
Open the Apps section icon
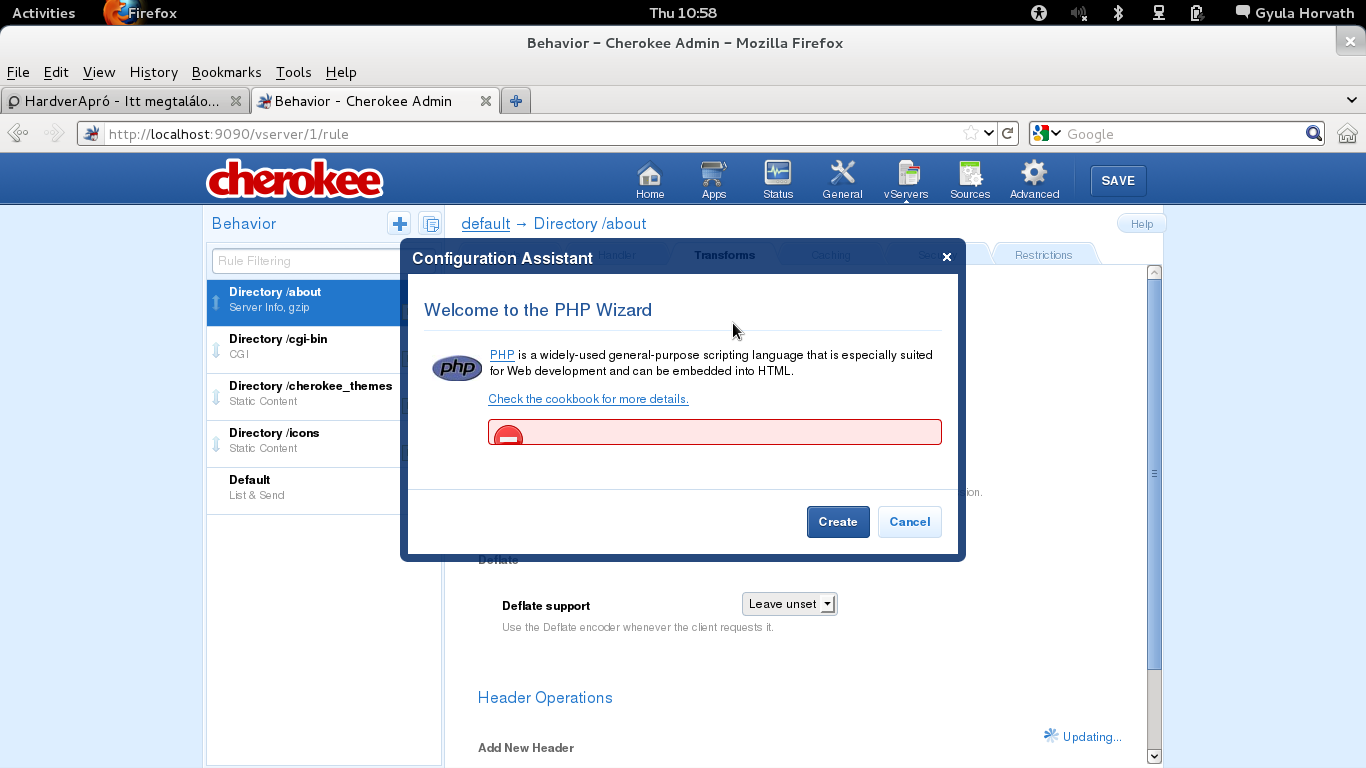[x=714, y=180]
